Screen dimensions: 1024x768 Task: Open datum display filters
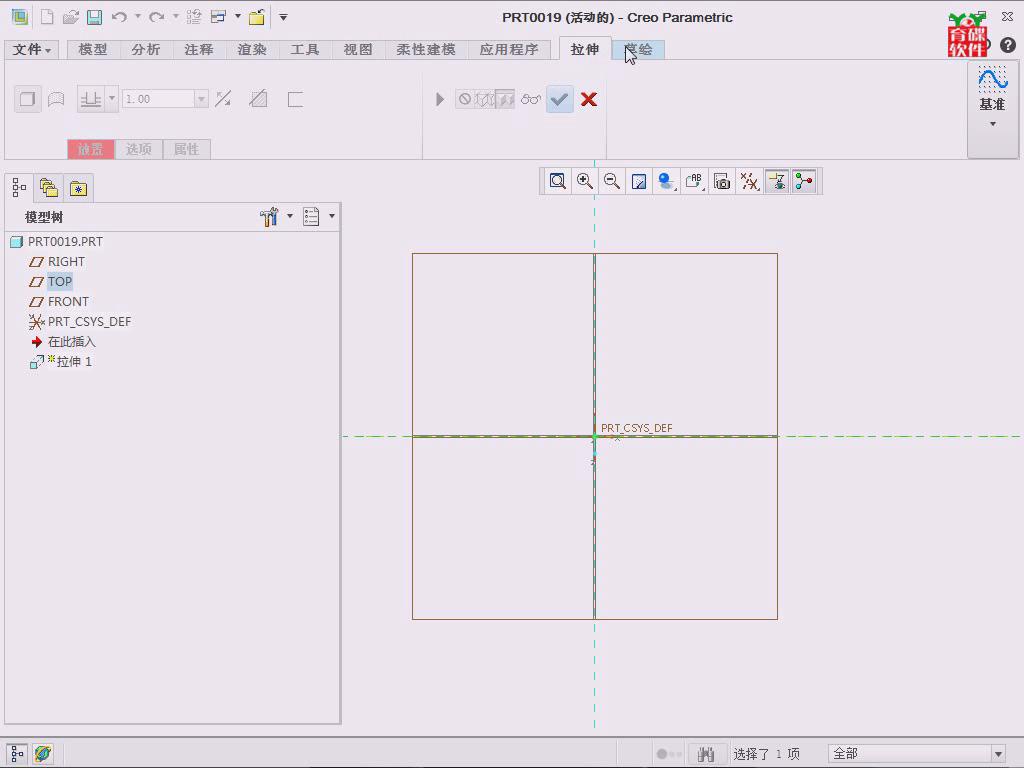coord(749,181)
